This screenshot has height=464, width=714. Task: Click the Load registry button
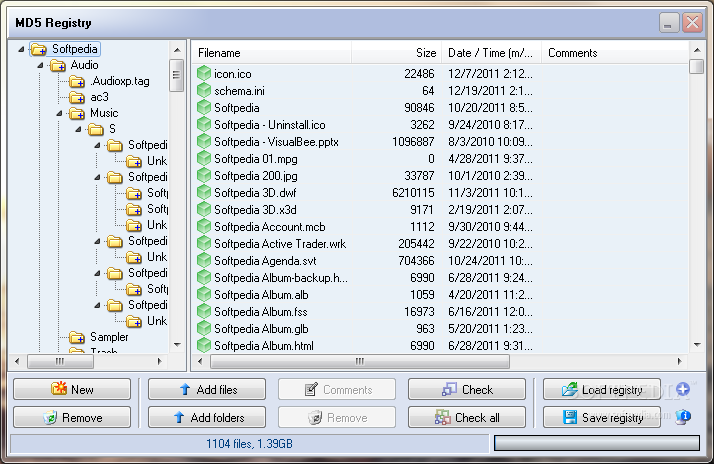[x=602, y=389]
